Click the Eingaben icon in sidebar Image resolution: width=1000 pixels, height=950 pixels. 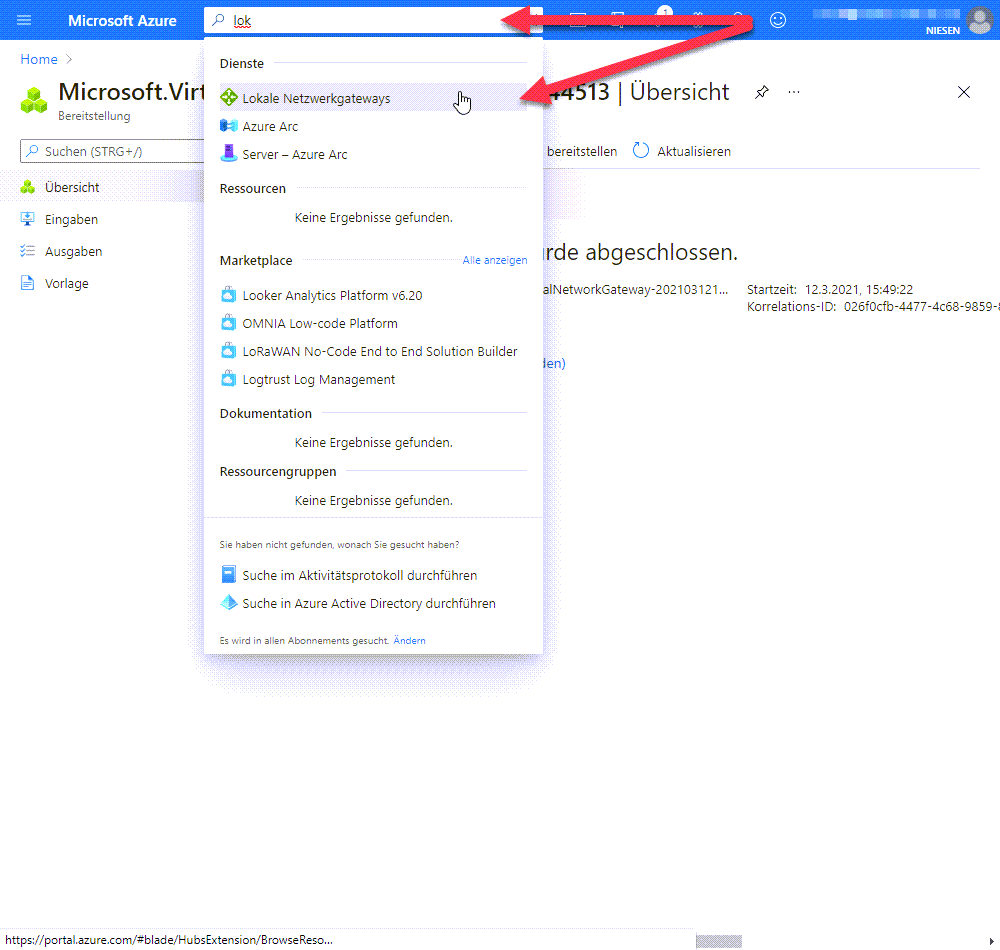[27, 219]
